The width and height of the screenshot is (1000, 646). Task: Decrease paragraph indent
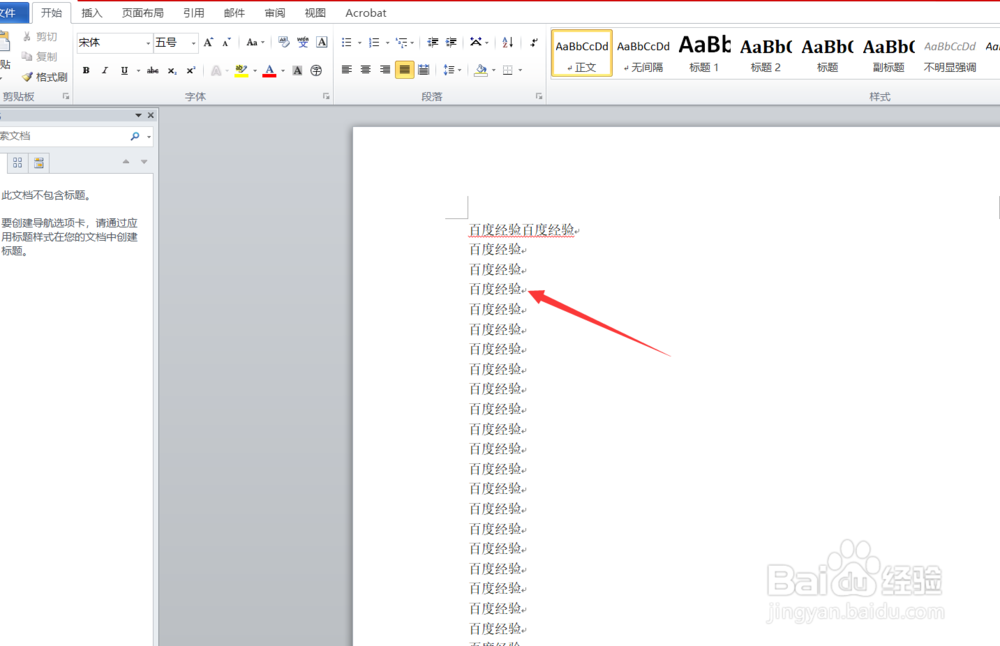pyautogui.click(x=432, y=43)
